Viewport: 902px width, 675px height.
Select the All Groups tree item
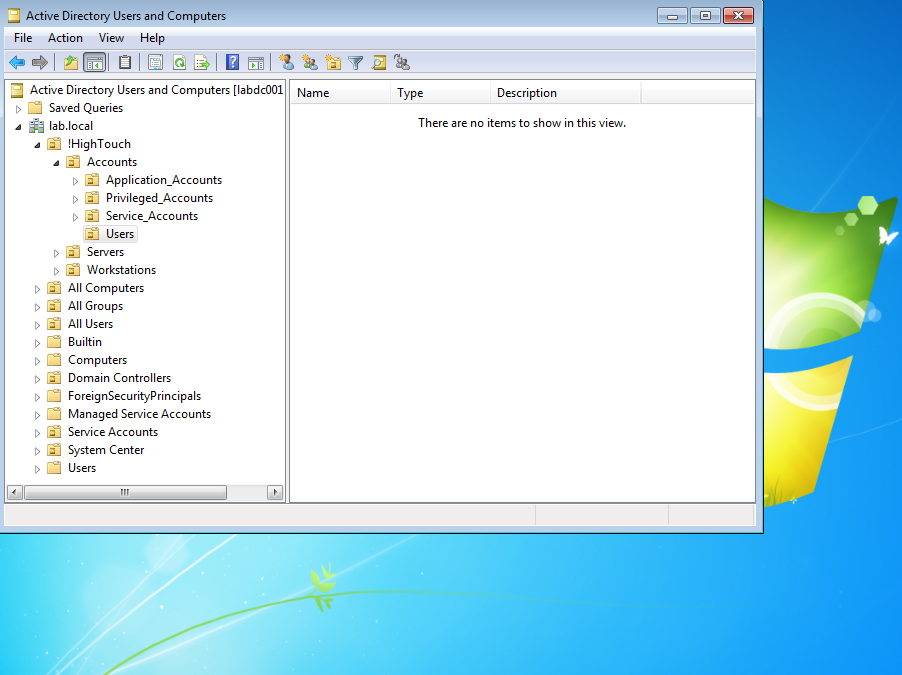pyautogui.click(x=95, y=306)
